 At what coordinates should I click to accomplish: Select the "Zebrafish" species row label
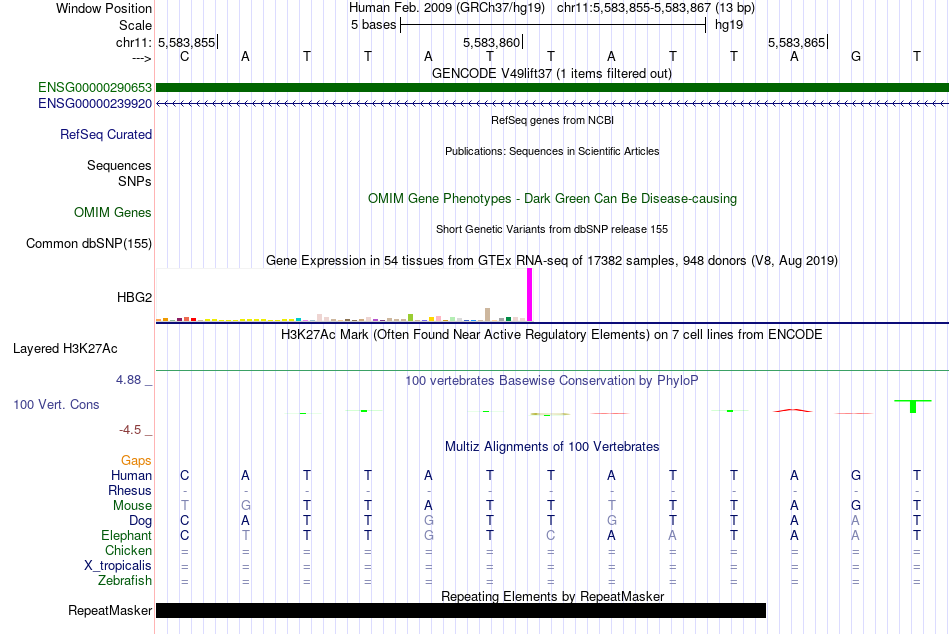click(x=124, y=580)
